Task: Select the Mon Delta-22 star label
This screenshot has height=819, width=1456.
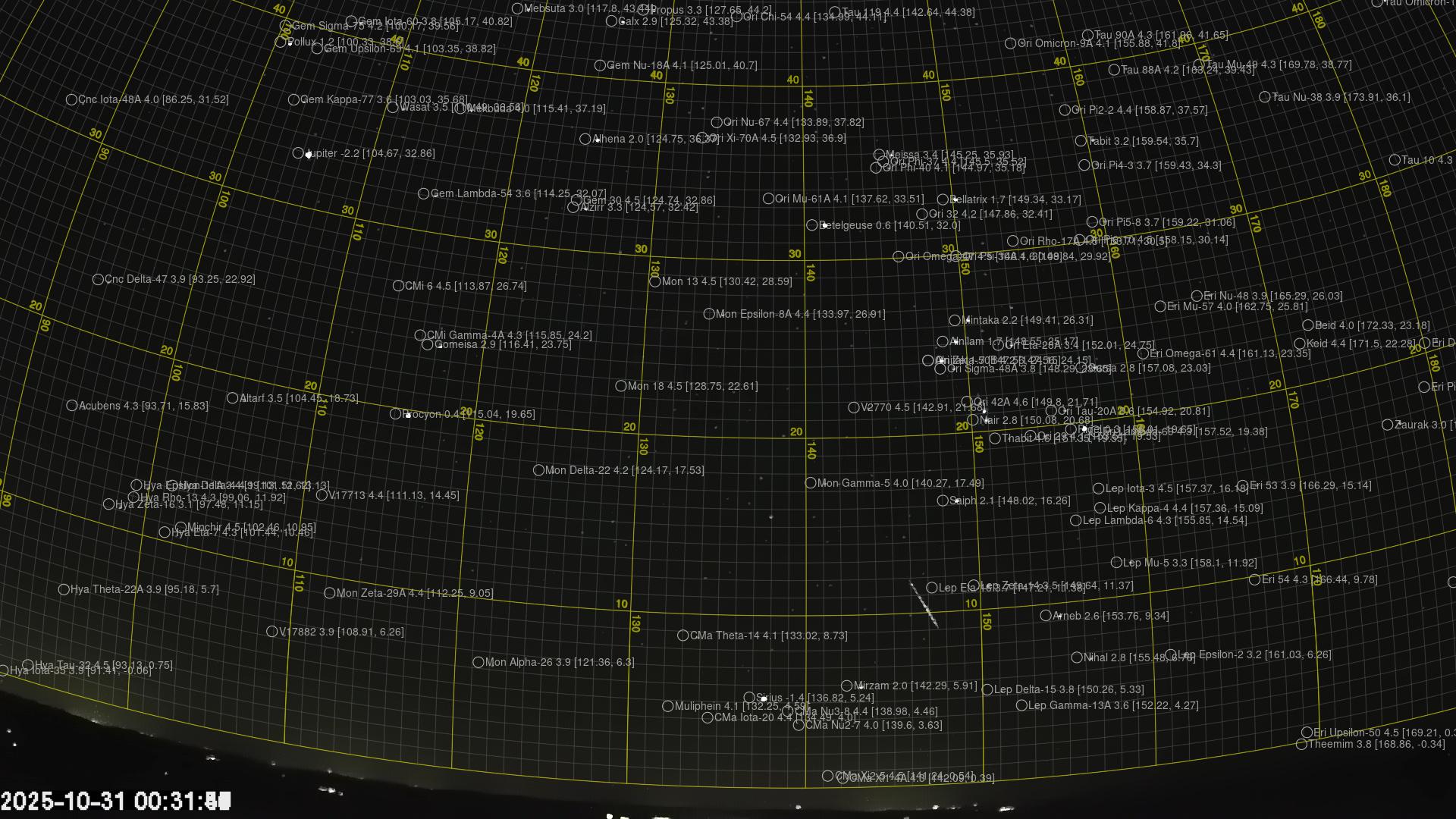Action: point(624,470)
